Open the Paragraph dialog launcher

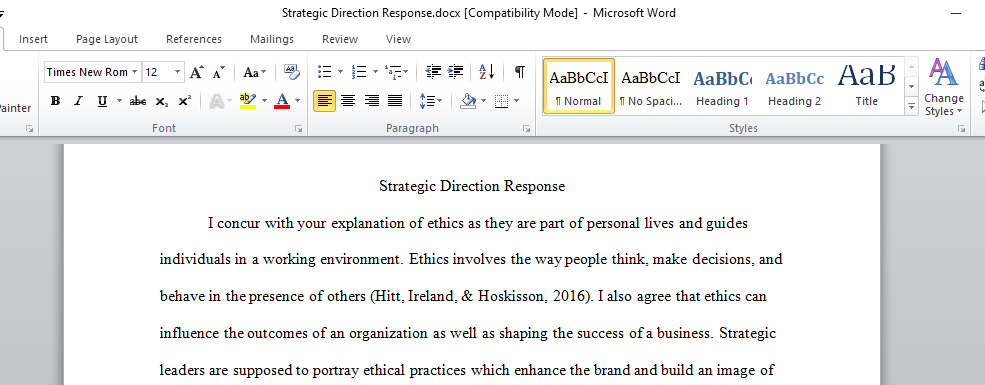pyautogui.click(x=526, y=129)
